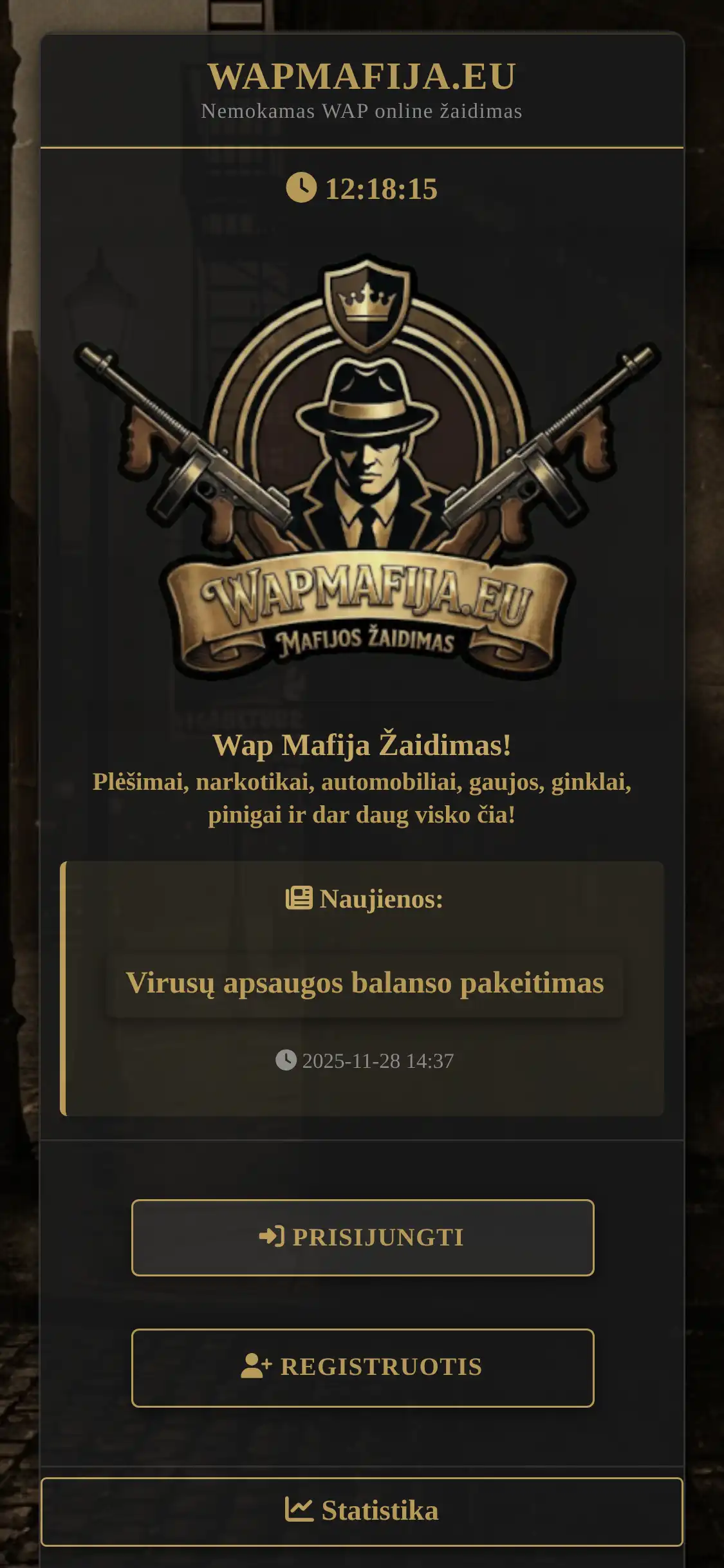Click the 'Nemokamas WAP online žaidimas' subtitle

pyautogui.click(x=362, y=111)
